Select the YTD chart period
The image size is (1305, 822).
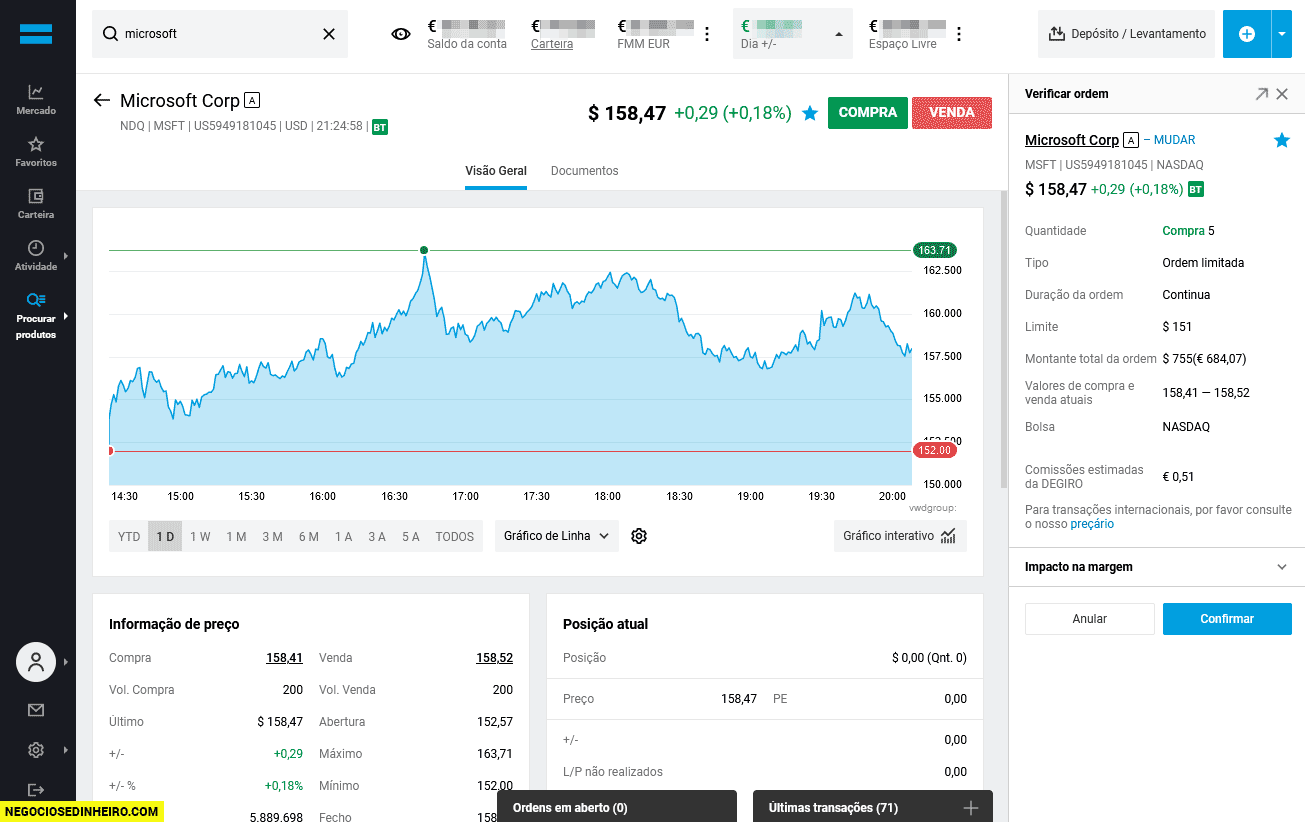point(129,536)
